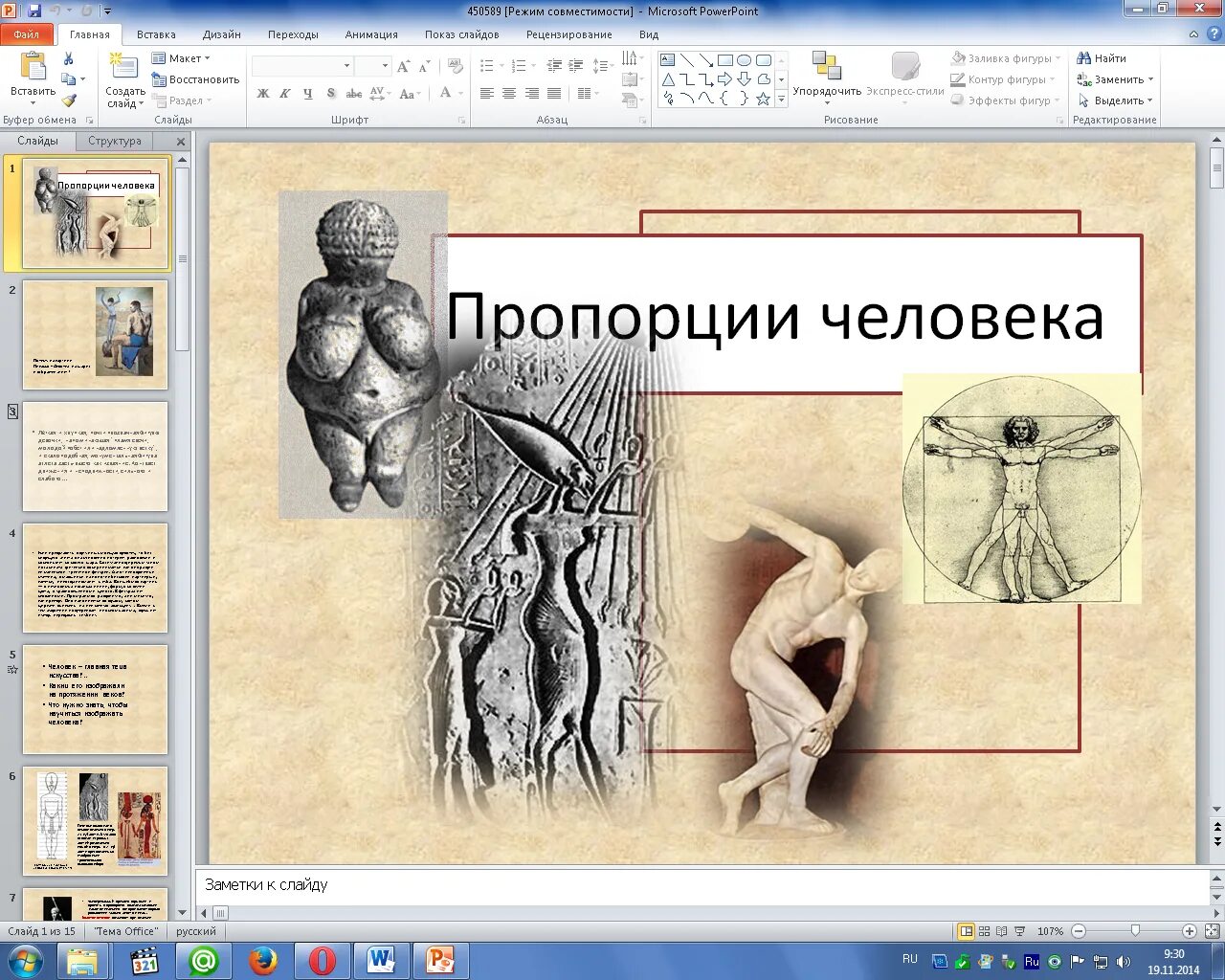
Task: Click the Найти binoculars search button
Action: pyautogui.click(x=1102, y=58)
